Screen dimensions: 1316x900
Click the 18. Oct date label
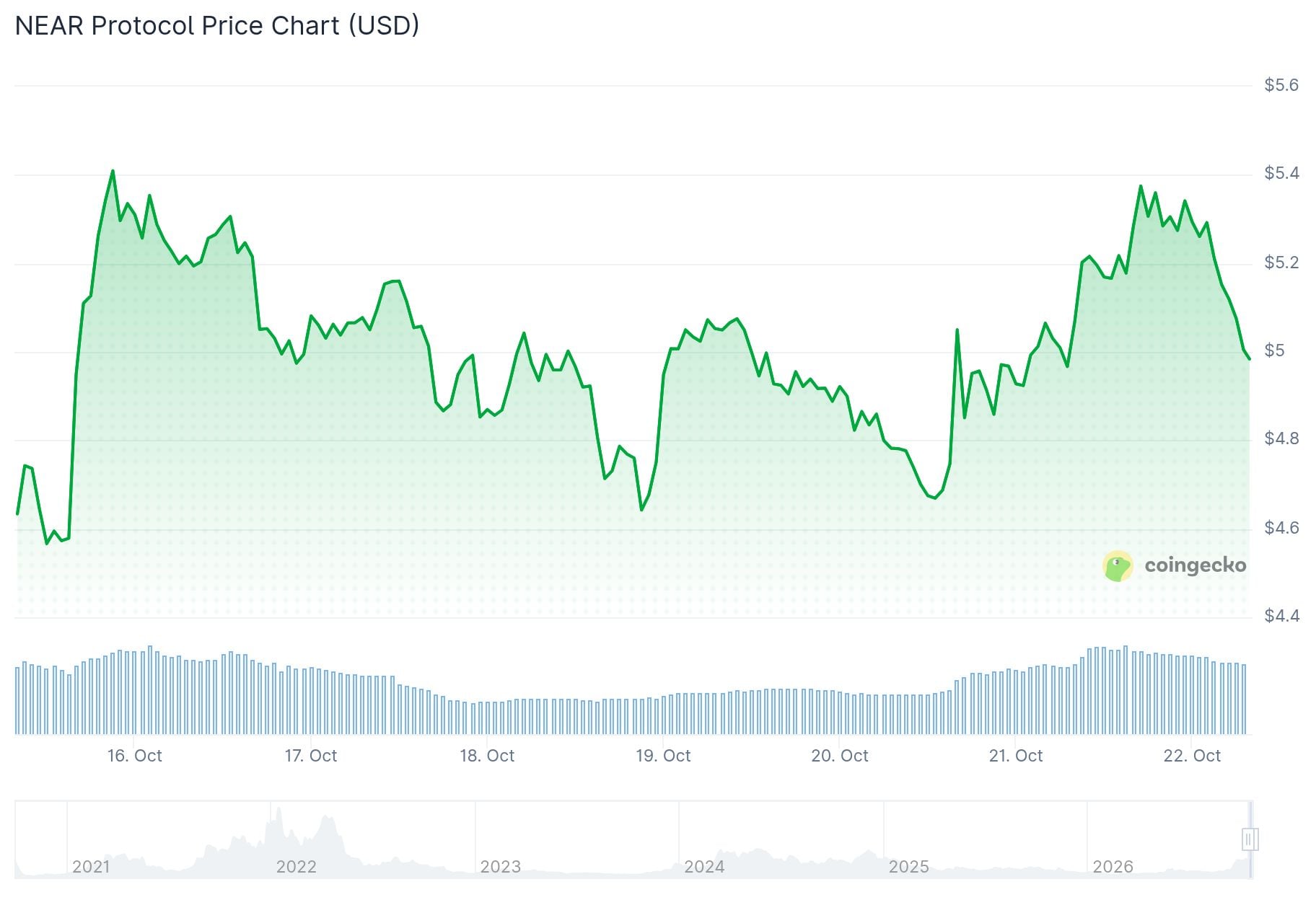[487, 756]
